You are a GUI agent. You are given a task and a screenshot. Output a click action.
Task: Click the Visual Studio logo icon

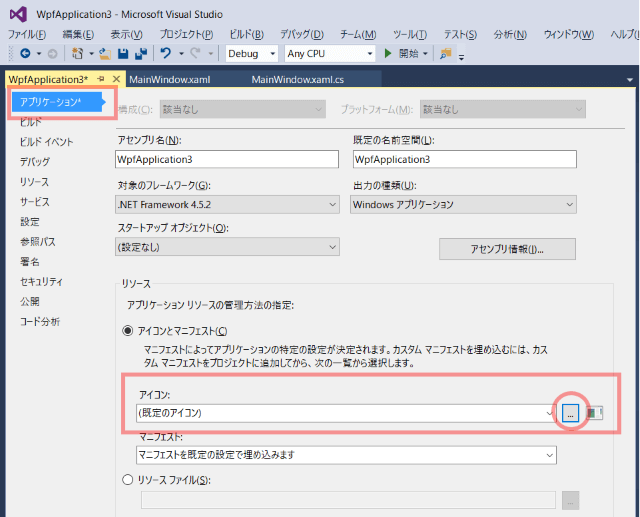[x=18, y=14]
